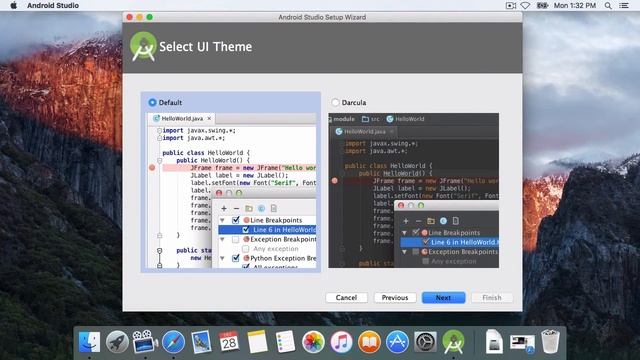Open the Android Studio menu bar item
The image size is (640, 360).
pos(53,5)
